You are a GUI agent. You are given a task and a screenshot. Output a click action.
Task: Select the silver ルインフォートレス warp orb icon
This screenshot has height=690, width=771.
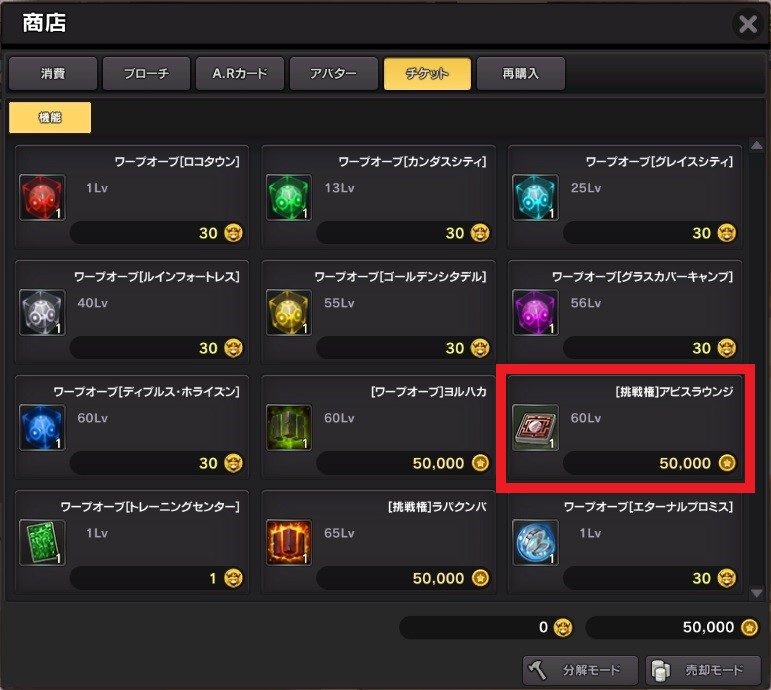[42, 312]
